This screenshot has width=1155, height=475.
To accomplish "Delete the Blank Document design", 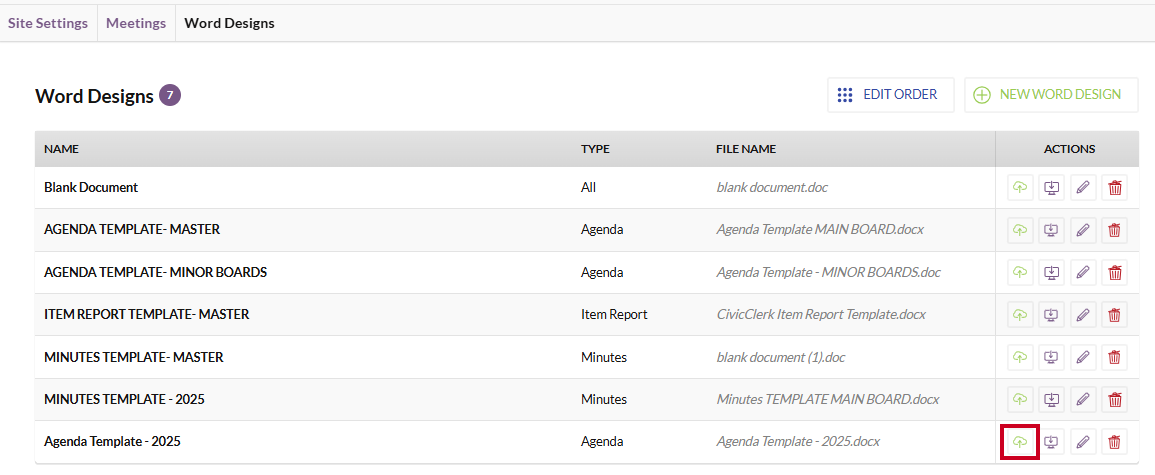I will [x=1114, y=188].
